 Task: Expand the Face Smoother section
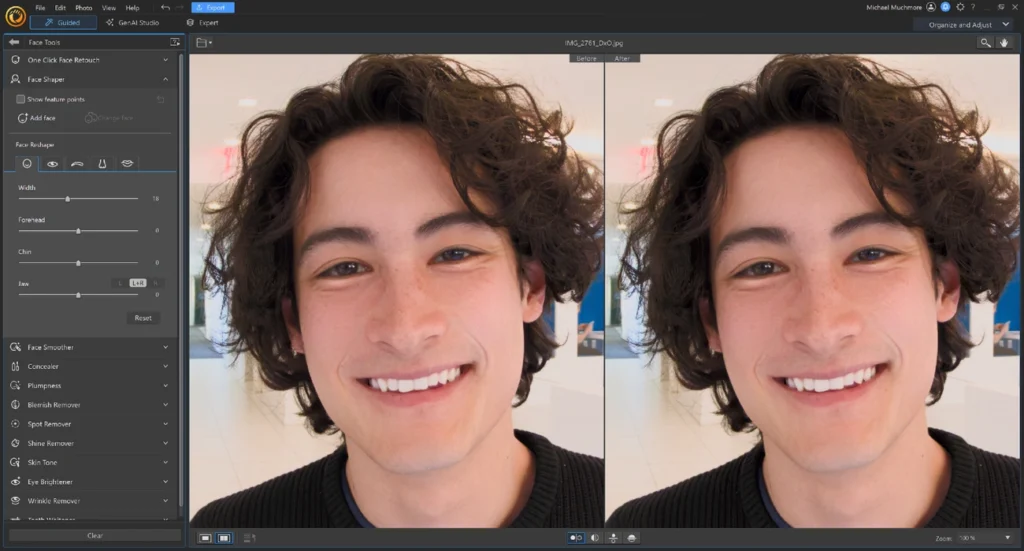tap(90, 347)
